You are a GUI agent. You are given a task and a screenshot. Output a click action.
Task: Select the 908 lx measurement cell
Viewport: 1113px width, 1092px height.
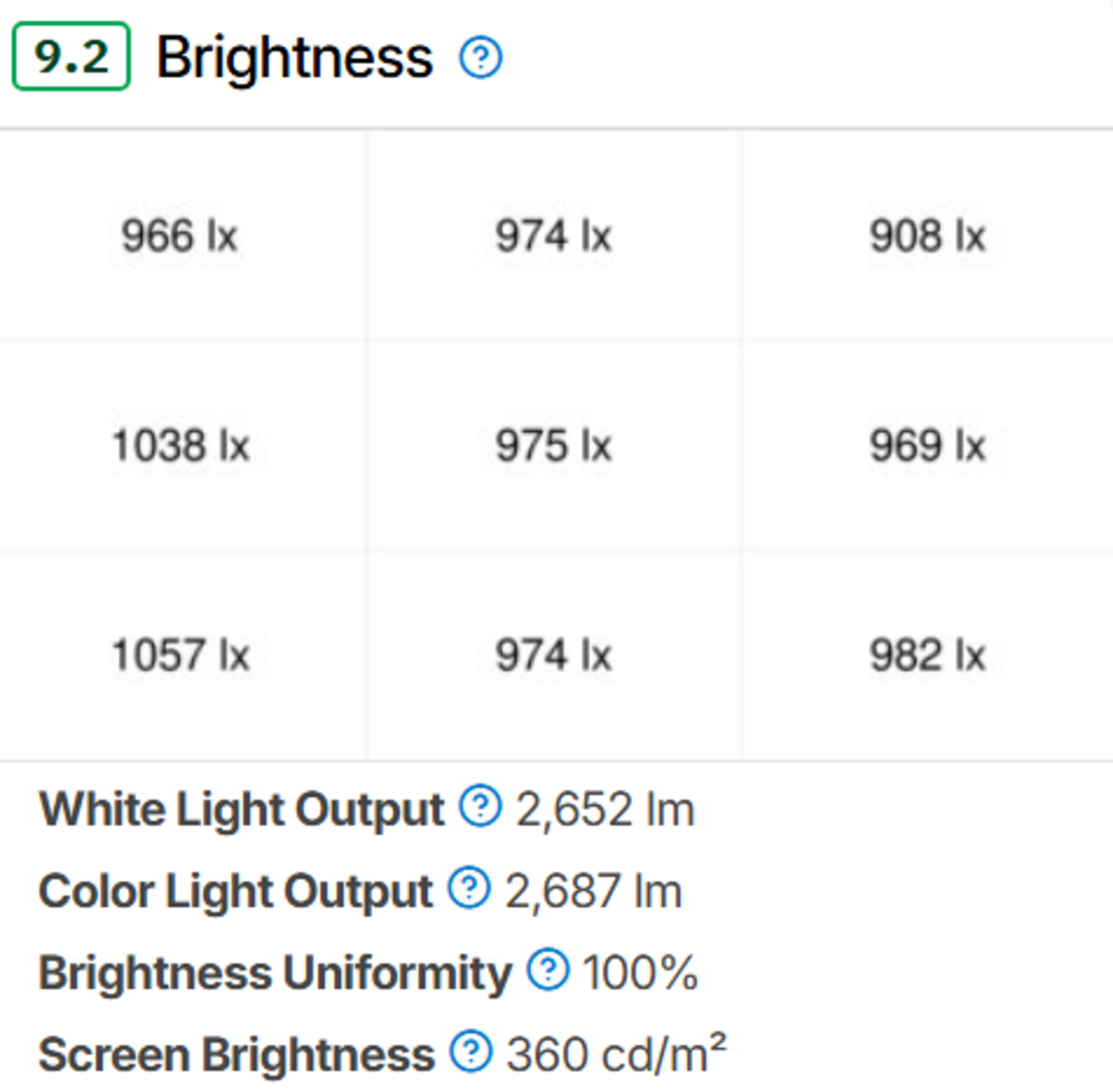[x=927, y=236]
